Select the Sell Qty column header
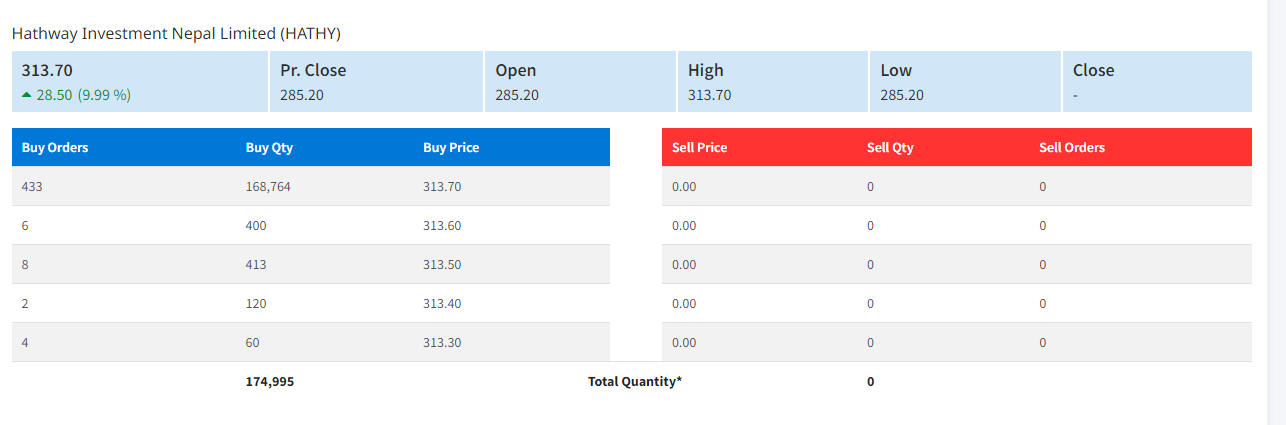Viewport: 1286px width, 425px height. tap(890, 147)
